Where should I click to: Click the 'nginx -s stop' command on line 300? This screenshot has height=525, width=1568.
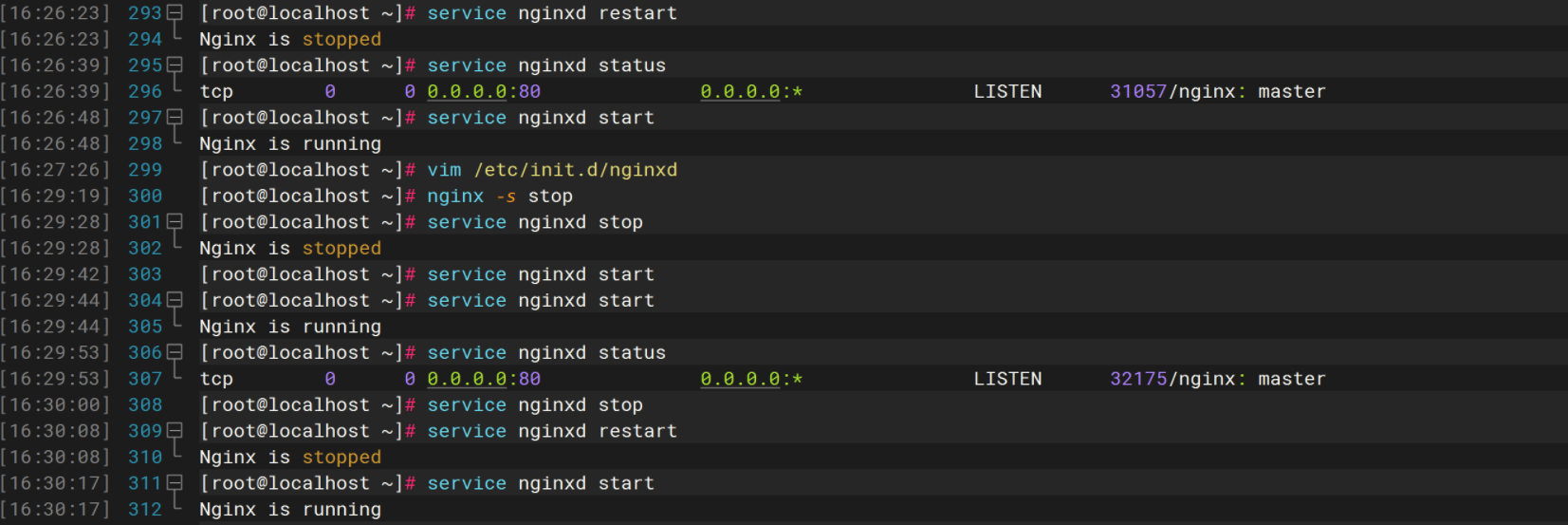pyautogui.click(x=500, y=196)
